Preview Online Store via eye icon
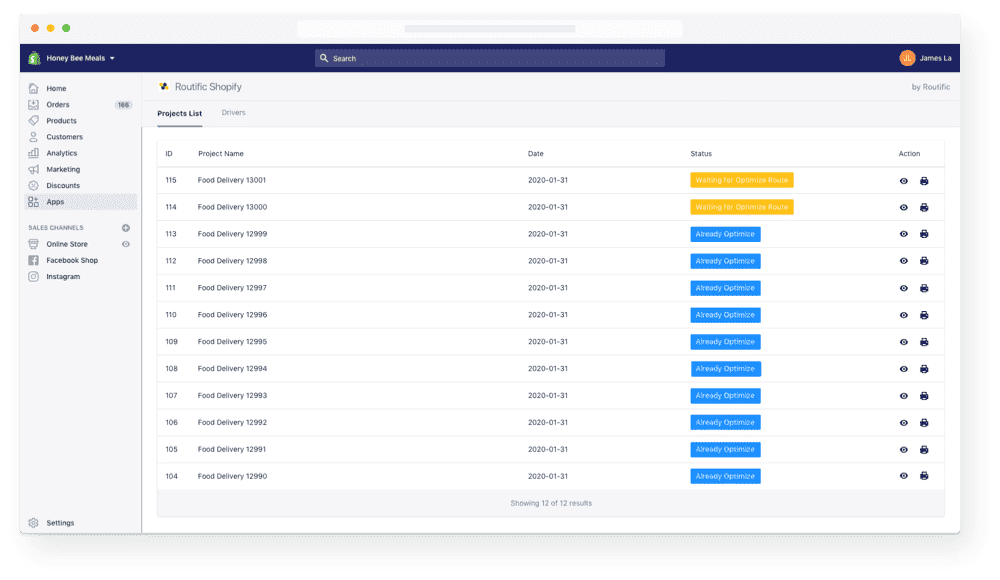Viewport: 1000px width, 580px height. tap(126, 244)
